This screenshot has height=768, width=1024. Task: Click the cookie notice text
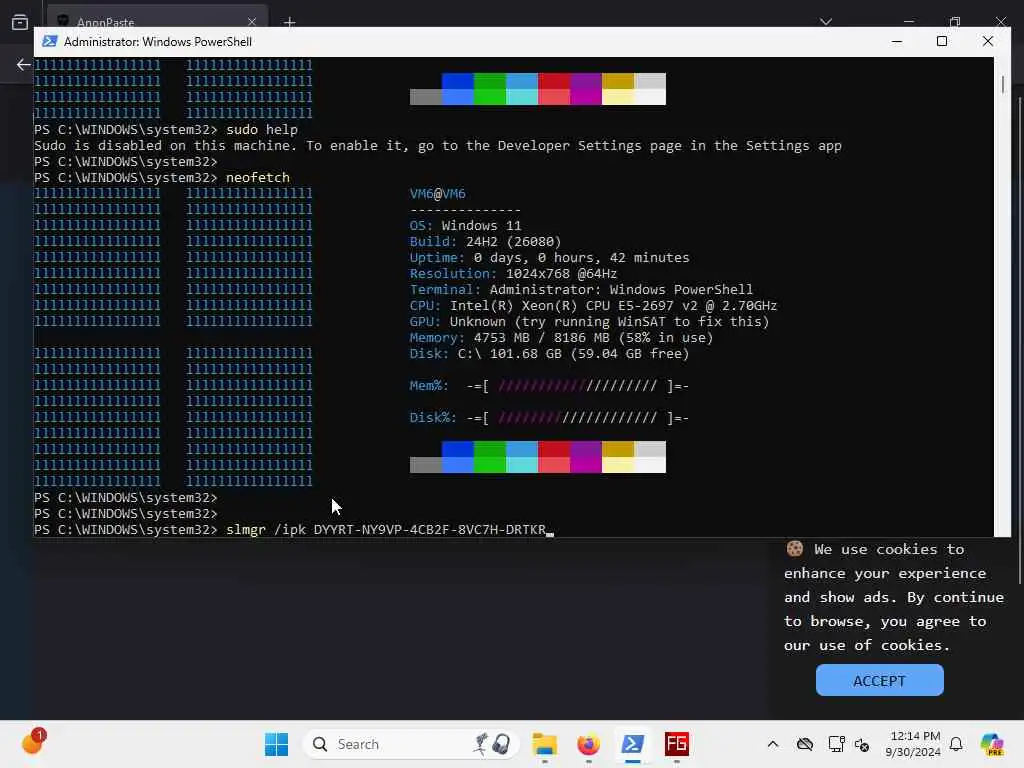pos(894,597)
